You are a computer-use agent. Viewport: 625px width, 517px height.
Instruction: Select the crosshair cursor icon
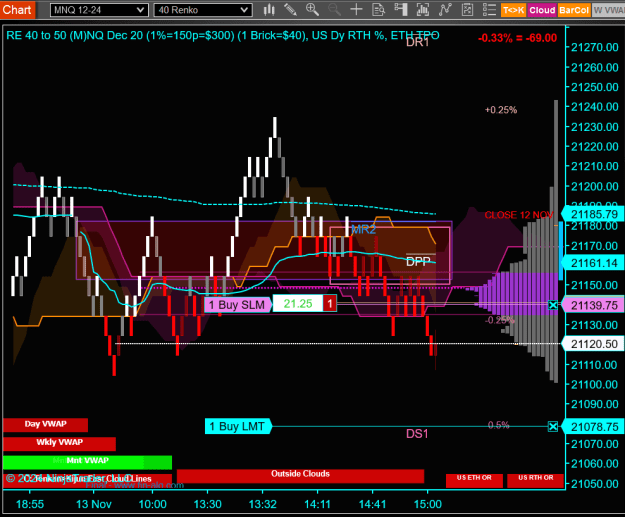(356, 10)
